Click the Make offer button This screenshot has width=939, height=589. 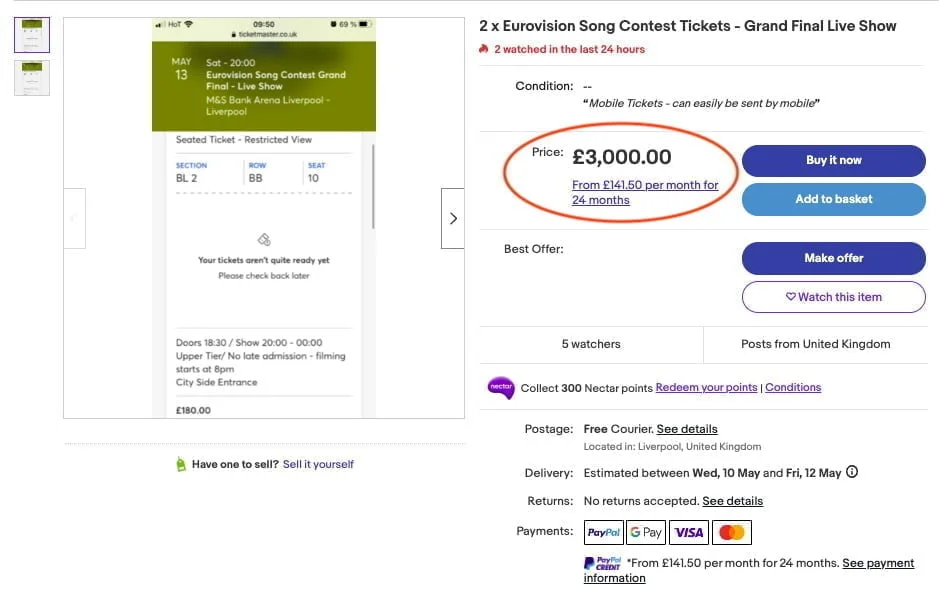coord(834,258)
